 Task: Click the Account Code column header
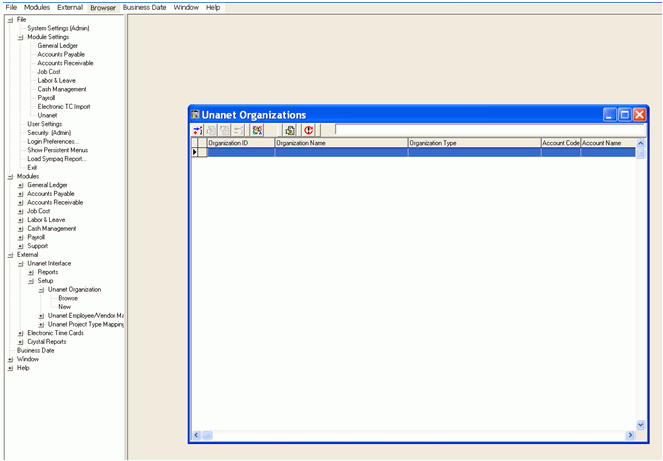pos(561,143)
